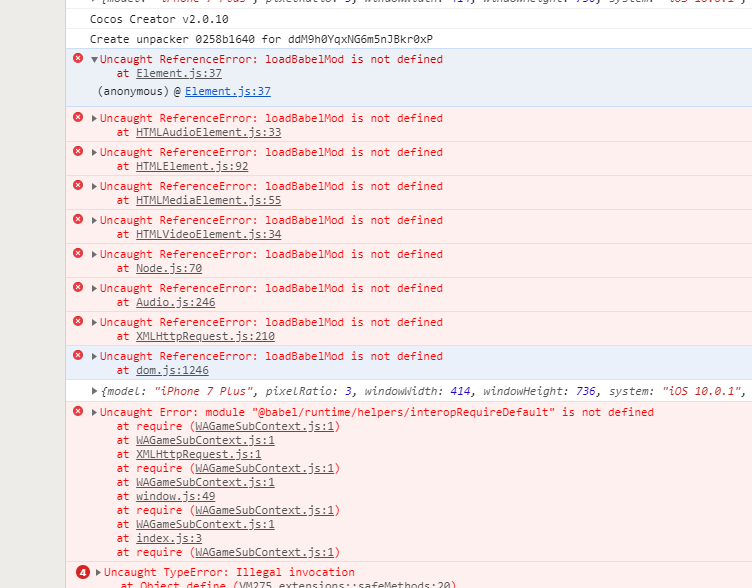Image resolution: width=752 pixels, height=588 pixels.
Task: Collapse the expanded Element.js:37 error entry
Action: pyautogui.click(x=94, y=60)
